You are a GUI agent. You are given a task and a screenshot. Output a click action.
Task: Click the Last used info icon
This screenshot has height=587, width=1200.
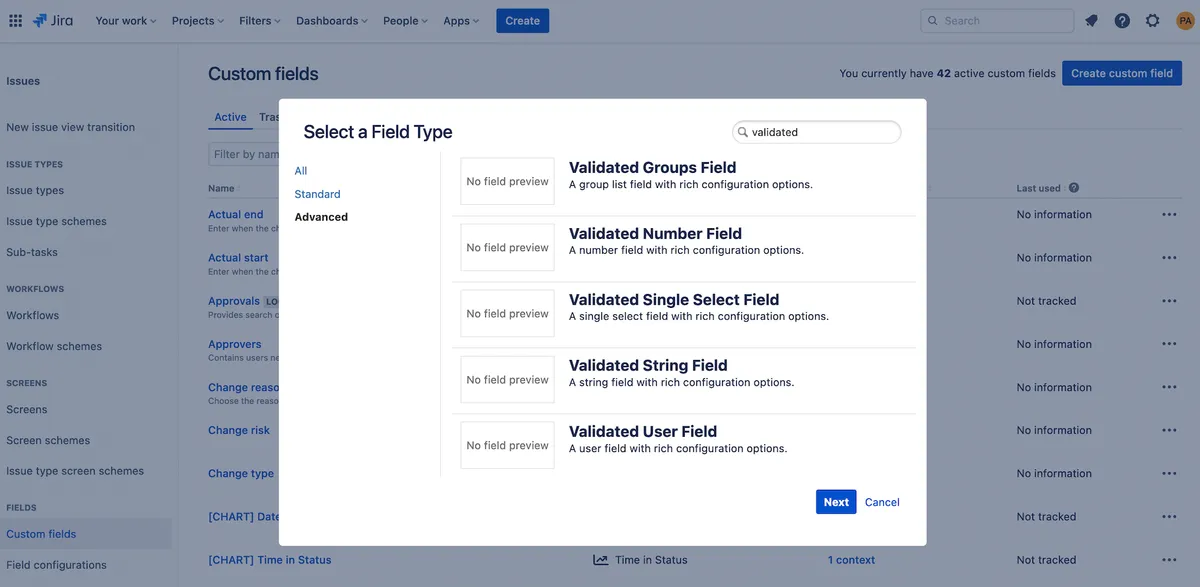1074,188
